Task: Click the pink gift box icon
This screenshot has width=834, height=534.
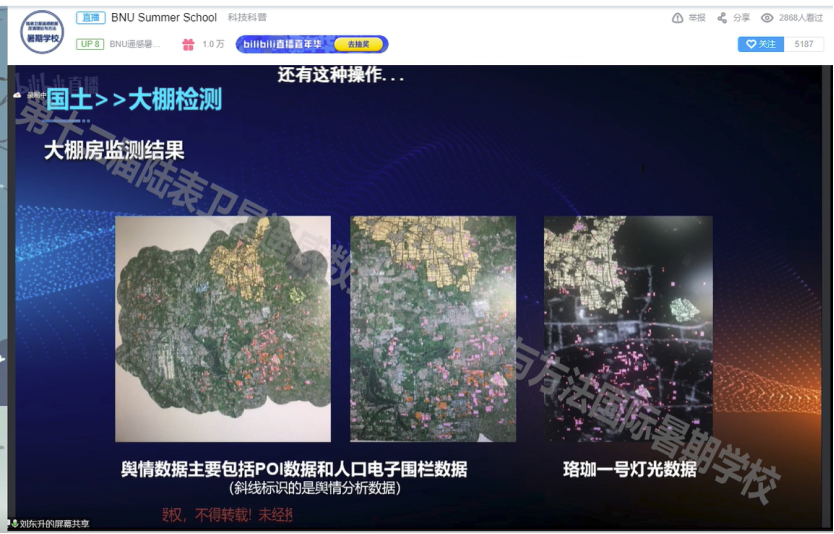Action: 188,44
